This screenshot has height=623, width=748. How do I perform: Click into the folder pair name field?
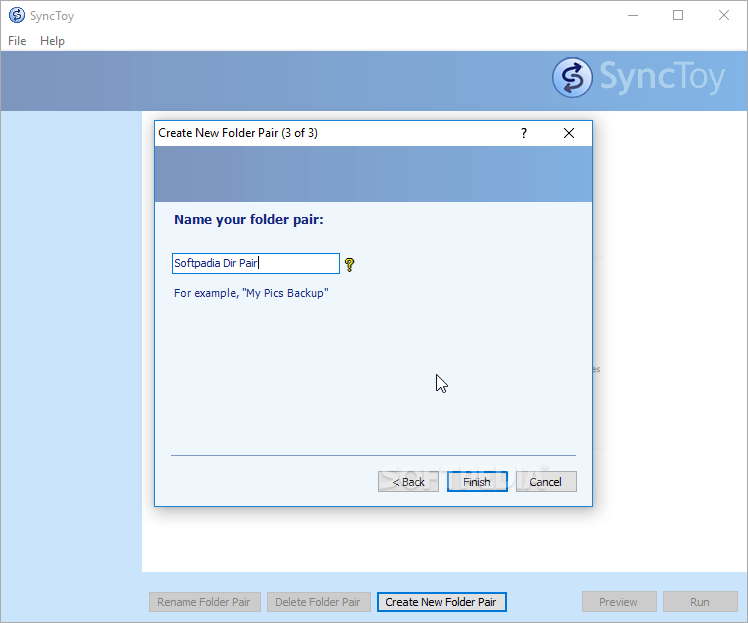pyautogui.click(x=256, y=263)
